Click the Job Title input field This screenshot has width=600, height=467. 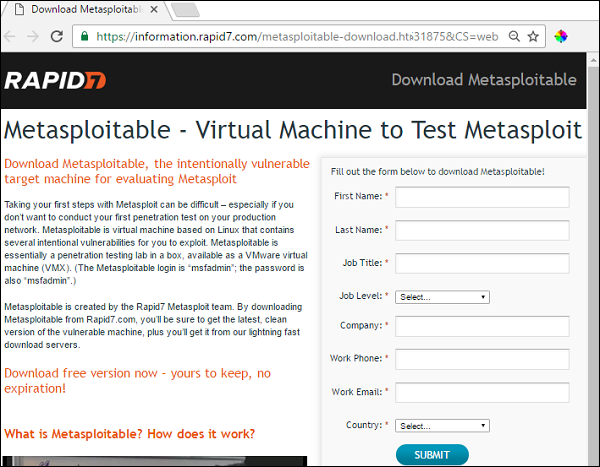(482, 263)
